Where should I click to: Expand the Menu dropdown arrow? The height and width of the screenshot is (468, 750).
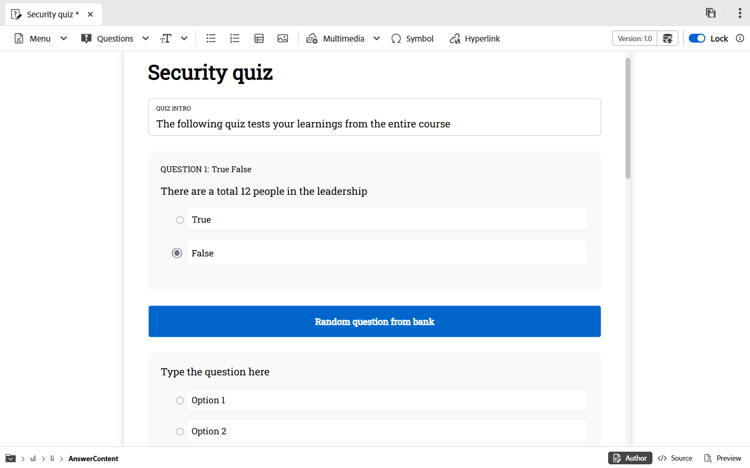[x=64, y=38]
